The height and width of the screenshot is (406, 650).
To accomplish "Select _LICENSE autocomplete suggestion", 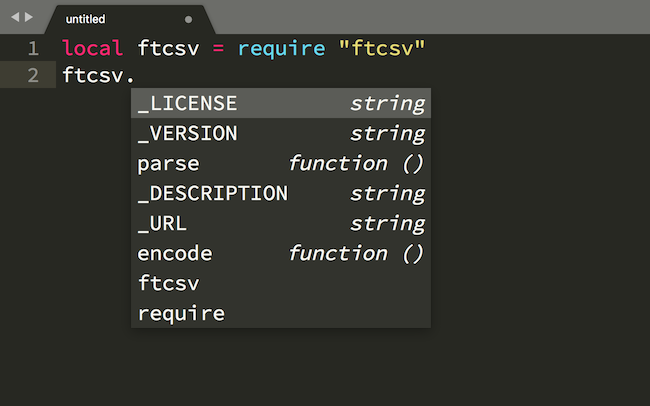I will (281, 103).
